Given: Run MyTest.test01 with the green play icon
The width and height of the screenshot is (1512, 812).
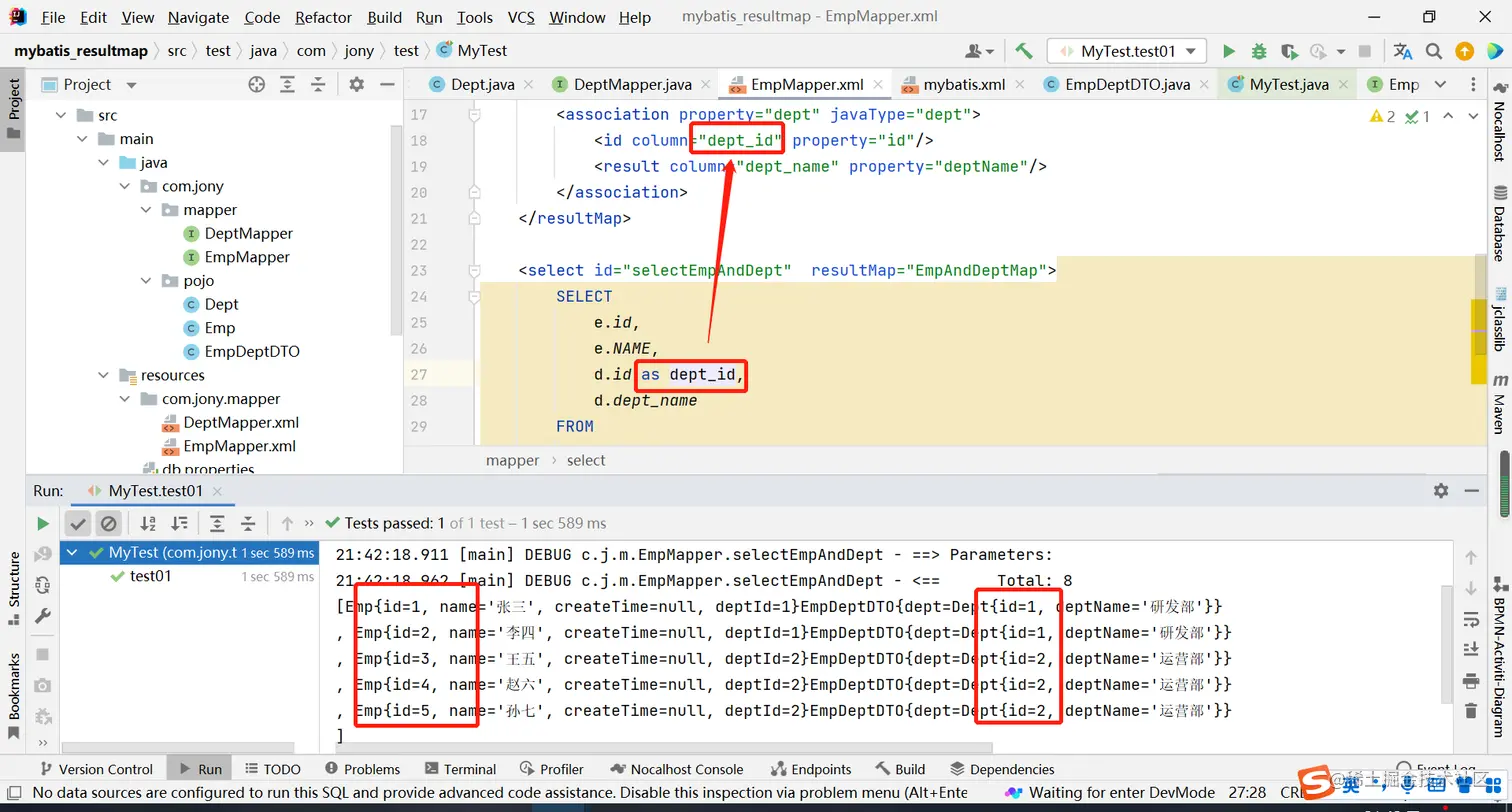Looking at the screenshot, I should click(x=1229, y=51).
